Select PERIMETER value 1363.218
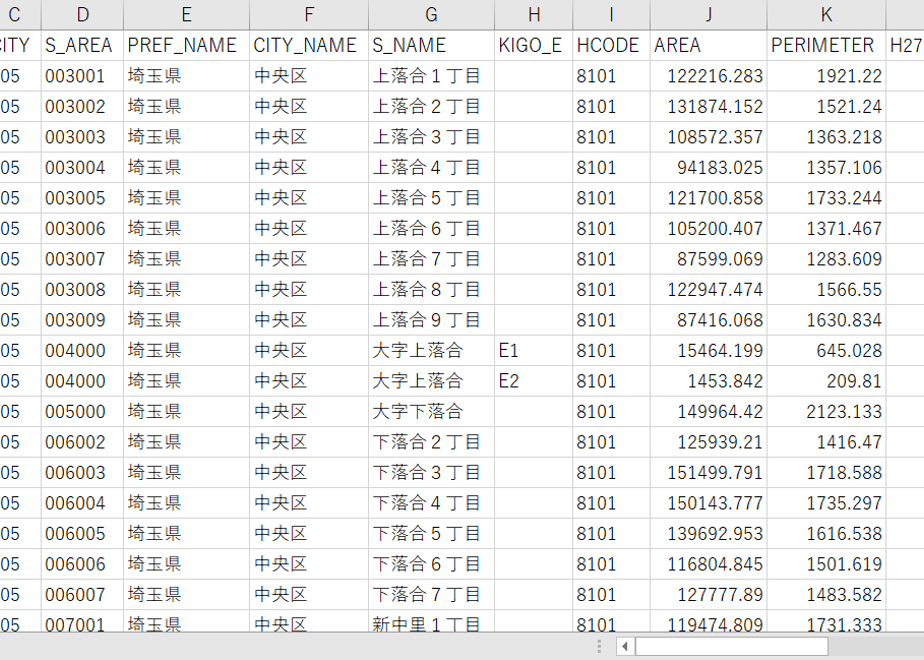The height and width of the screenshot is (660, 924). (x=826, y=137)
